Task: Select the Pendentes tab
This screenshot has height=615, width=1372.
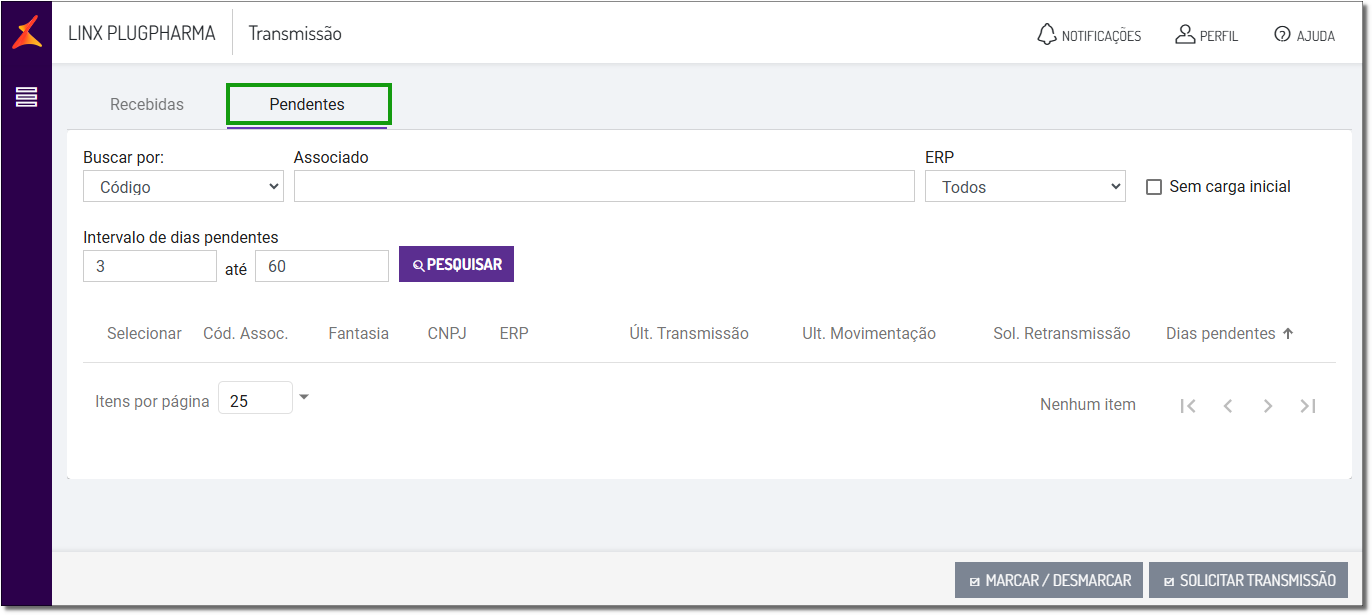Action: (x=307, y=105)
